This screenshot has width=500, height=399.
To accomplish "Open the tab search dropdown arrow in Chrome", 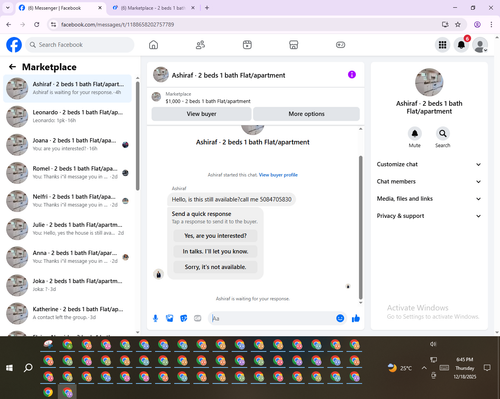I will (8, 8).
